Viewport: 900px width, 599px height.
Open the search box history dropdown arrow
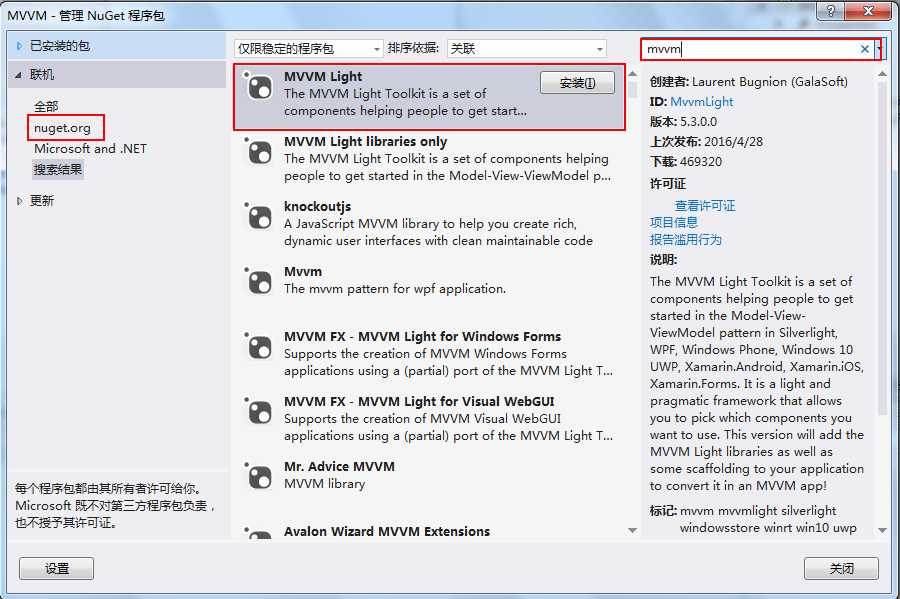[x=879, y=49]
